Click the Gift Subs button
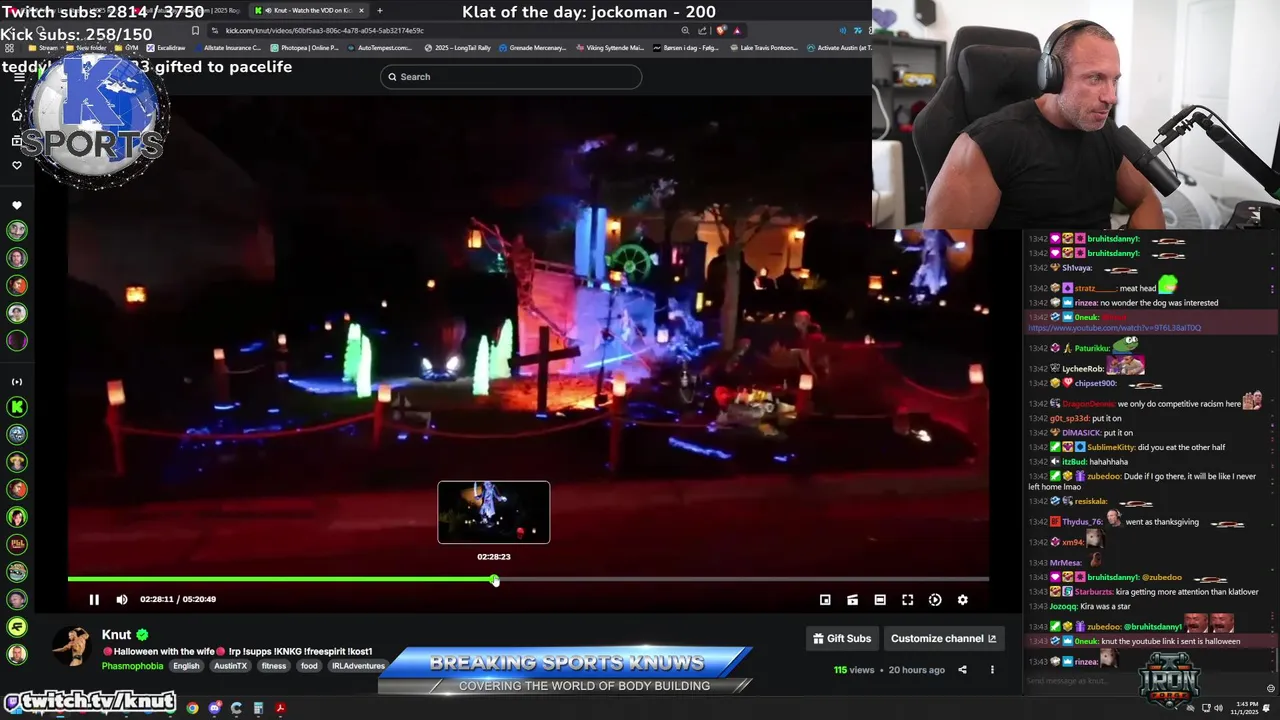 [x=842, y=638]
